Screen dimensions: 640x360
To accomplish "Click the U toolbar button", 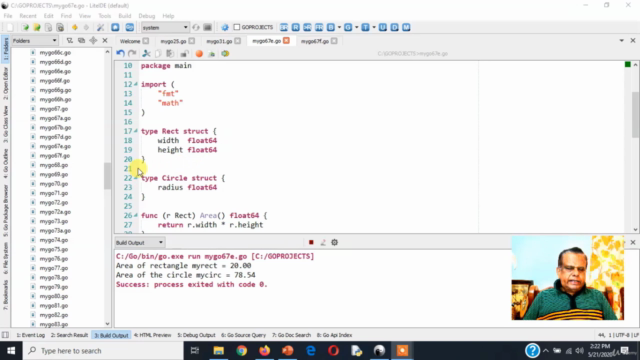I will point(382,27).
